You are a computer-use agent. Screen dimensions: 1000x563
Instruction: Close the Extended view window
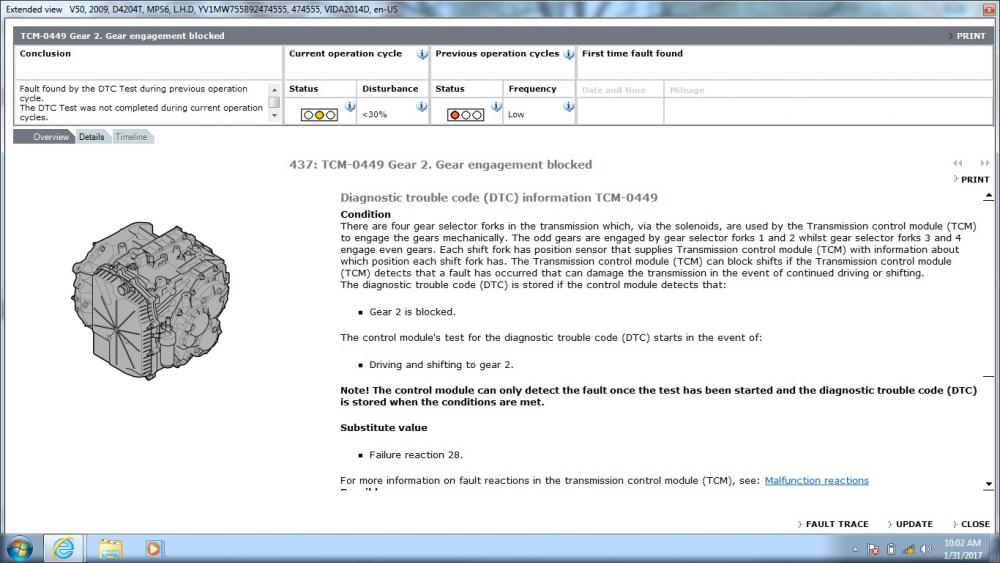pyautogui.click(x=989, y=10)
